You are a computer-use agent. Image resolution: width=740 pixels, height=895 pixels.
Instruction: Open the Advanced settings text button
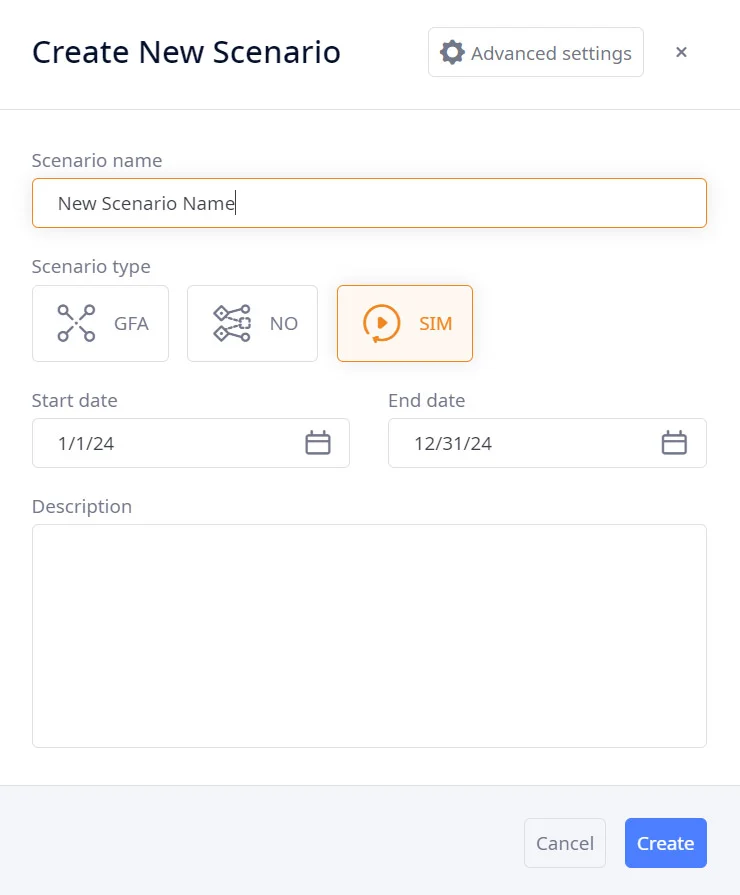[x=551, y=53]
